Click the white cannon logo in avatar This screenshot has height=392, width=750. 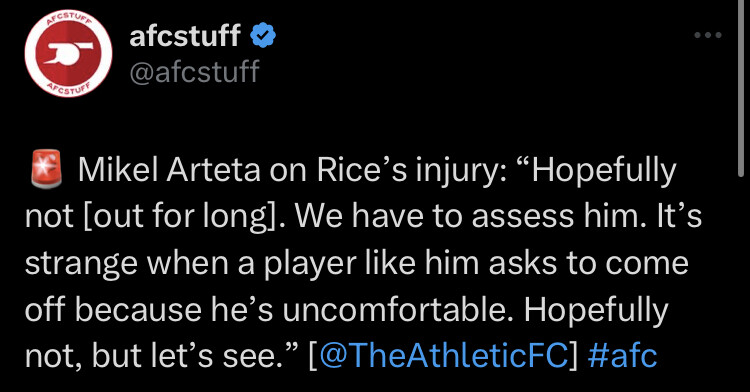(66, 55)
